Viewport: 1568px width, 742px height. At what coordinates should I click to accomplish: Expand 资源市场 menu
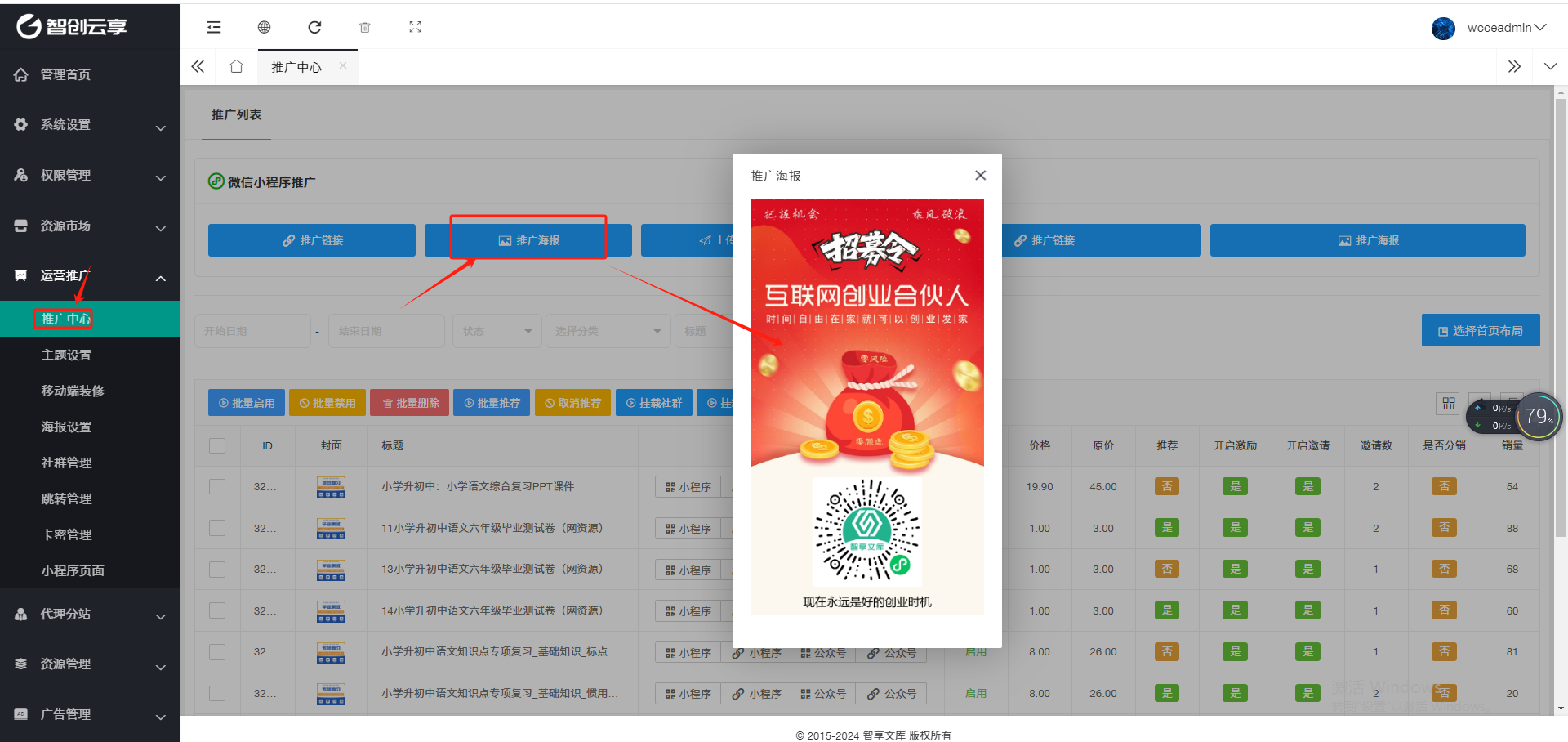pos(90,226)
